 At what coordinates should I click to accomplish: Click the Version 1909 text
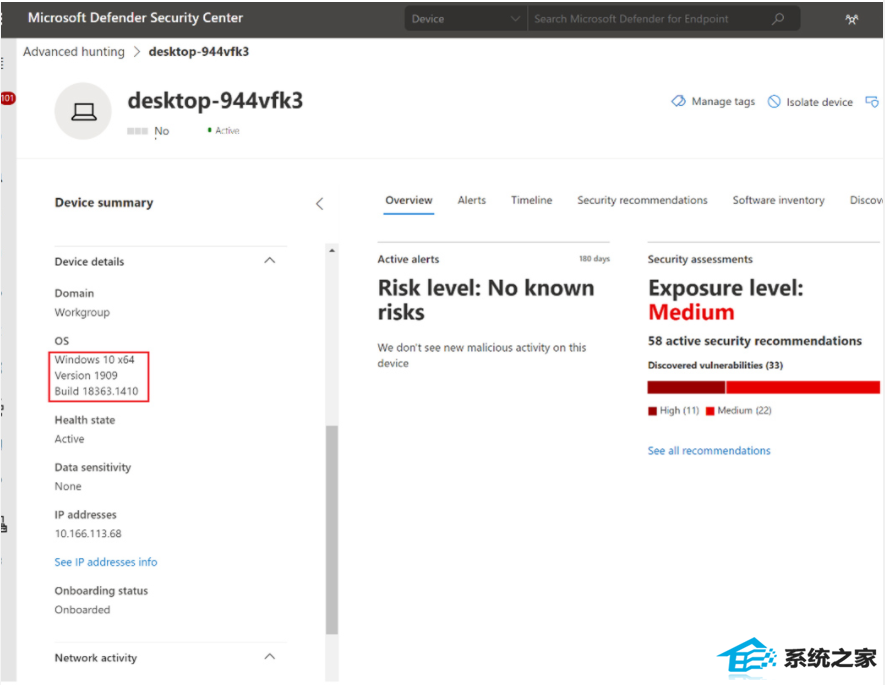[86, 376]
